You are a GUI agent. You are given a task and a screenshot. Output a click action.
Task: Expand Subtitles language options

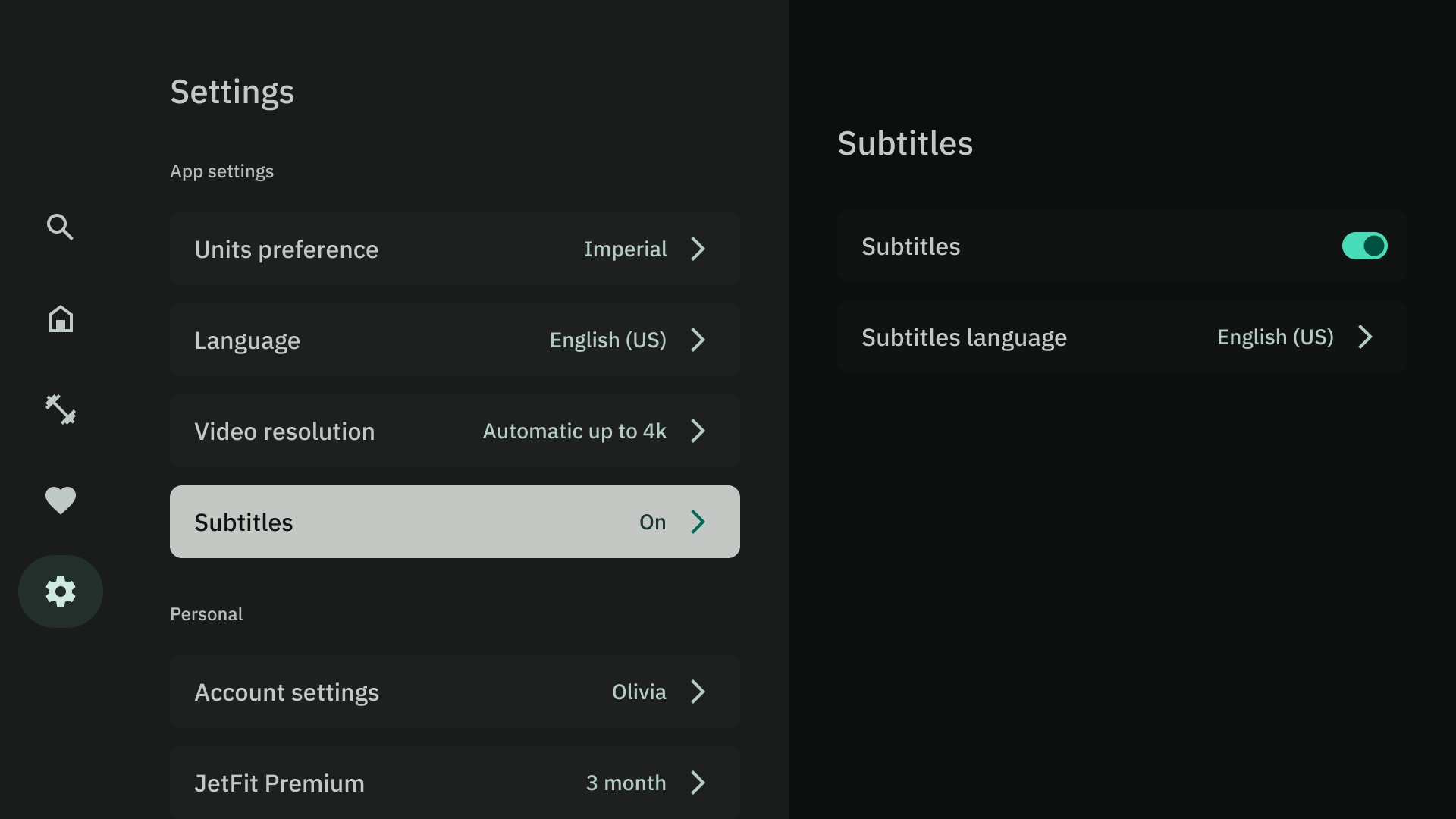click(x=1366, y=336)
